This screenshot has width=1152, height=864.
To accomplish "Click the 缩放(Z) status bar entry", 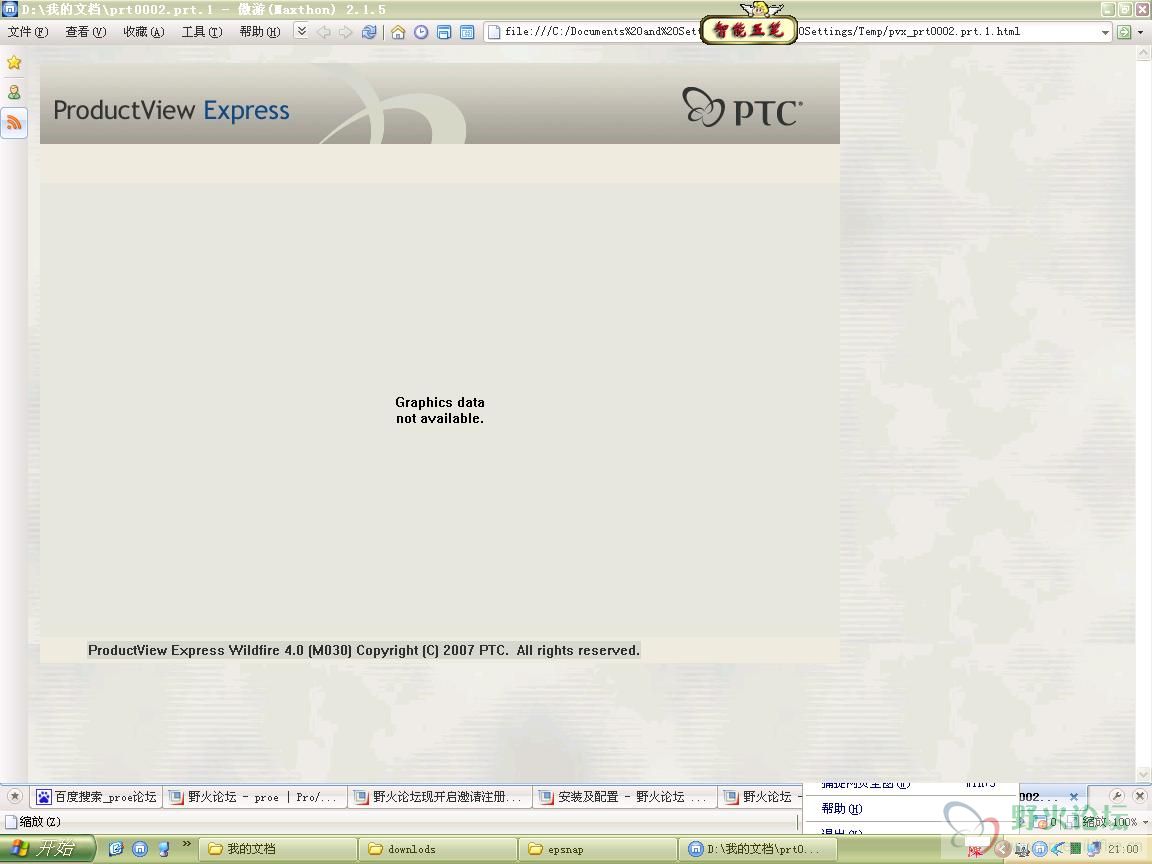I will [33, 821].
